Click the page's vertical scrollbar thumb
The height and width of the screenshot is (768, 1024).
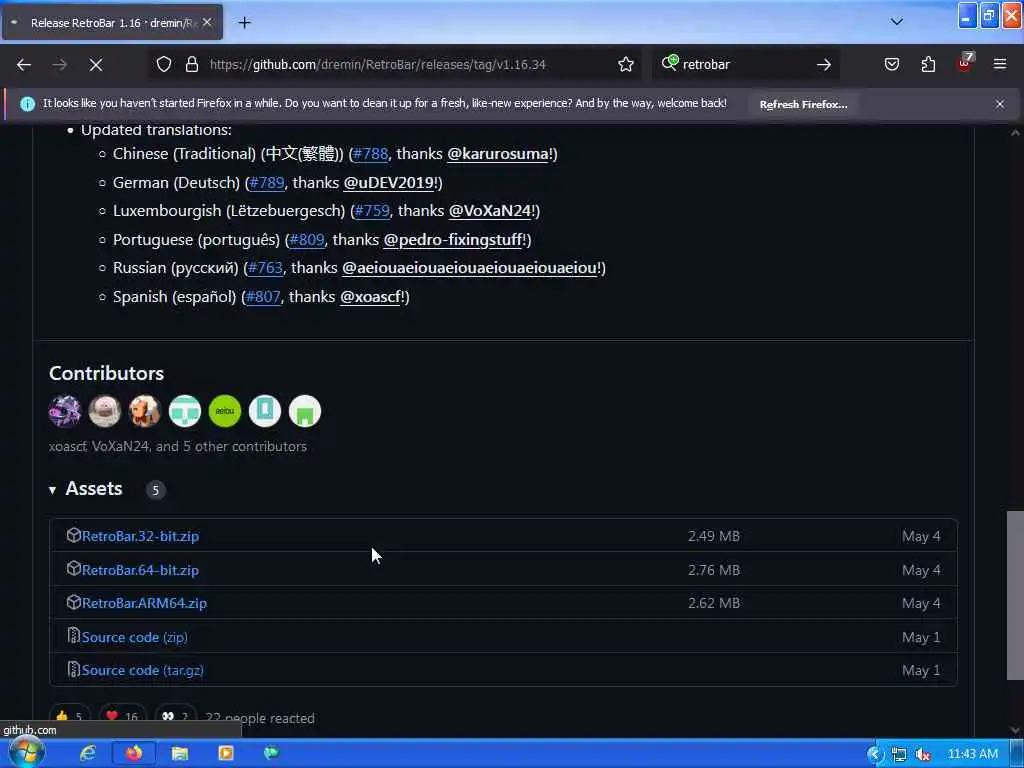(x=1015, y=595)
